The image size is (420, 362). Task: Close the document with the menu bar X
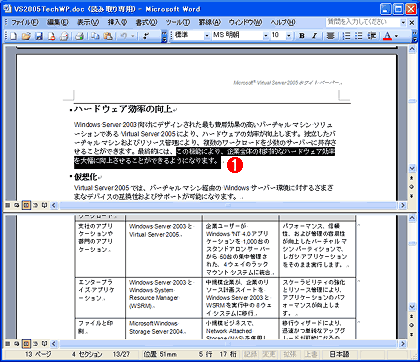click(413, 22)
